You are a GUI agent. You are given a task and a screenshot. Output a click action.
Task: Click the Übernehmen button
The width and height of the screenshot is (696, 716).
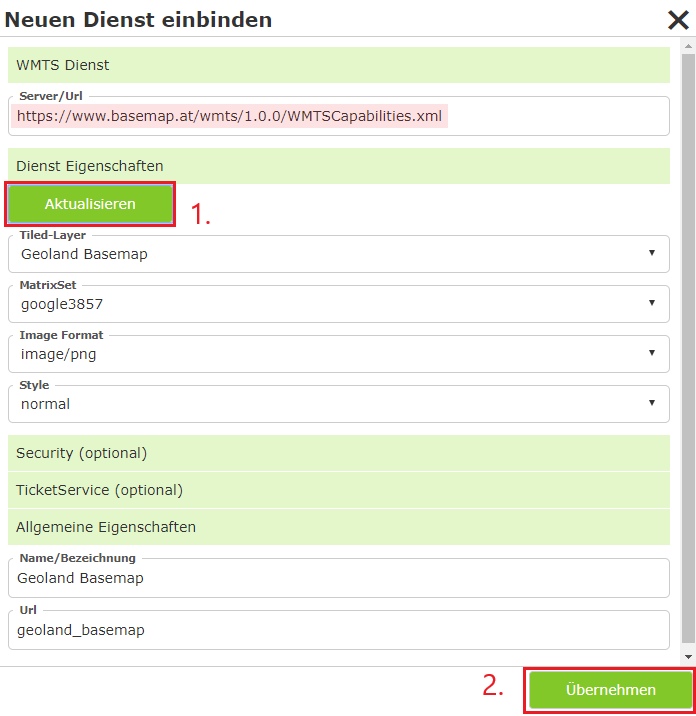(610, 690)
